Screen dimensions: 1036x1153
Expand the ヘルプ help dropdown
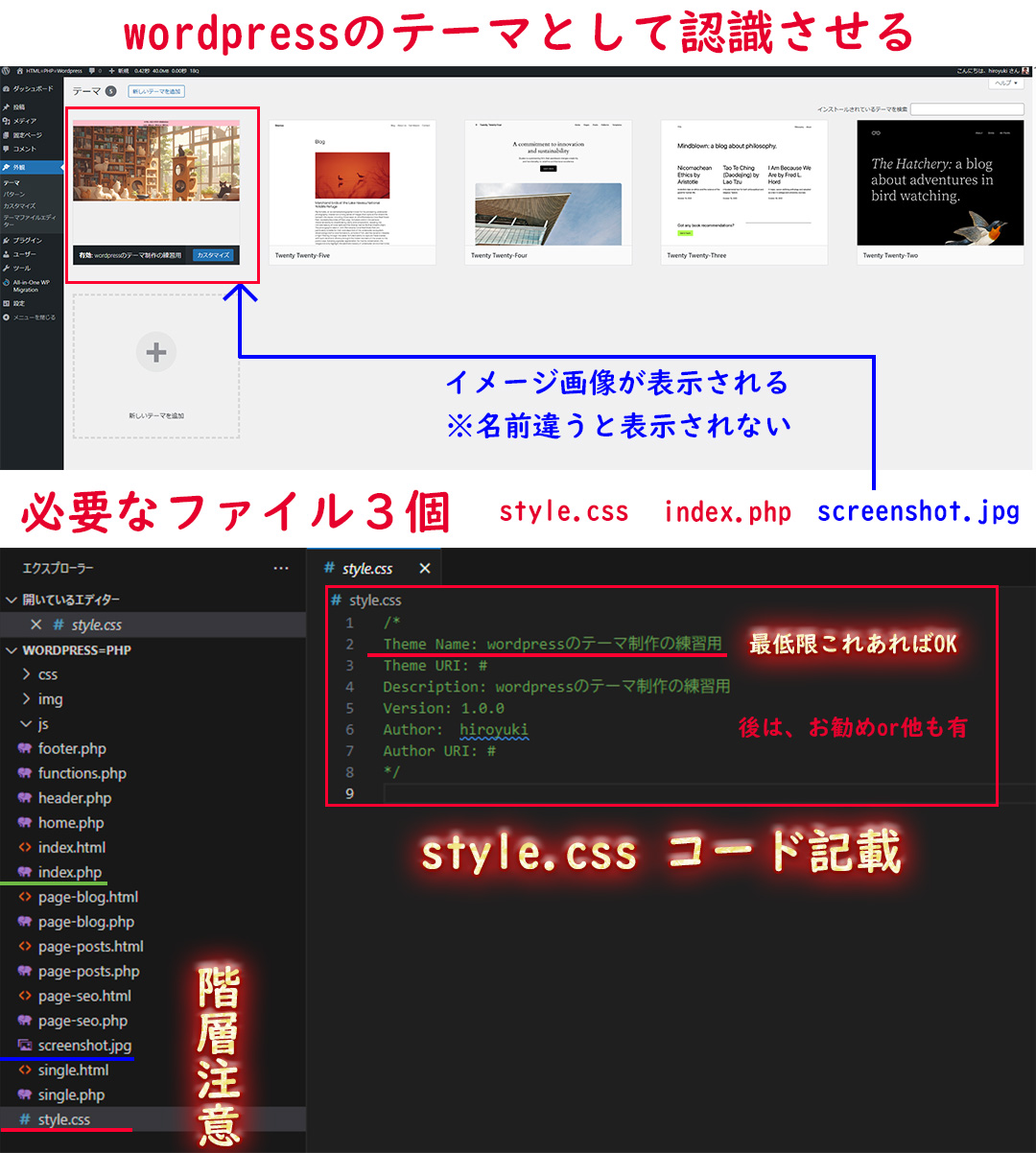1005,84
